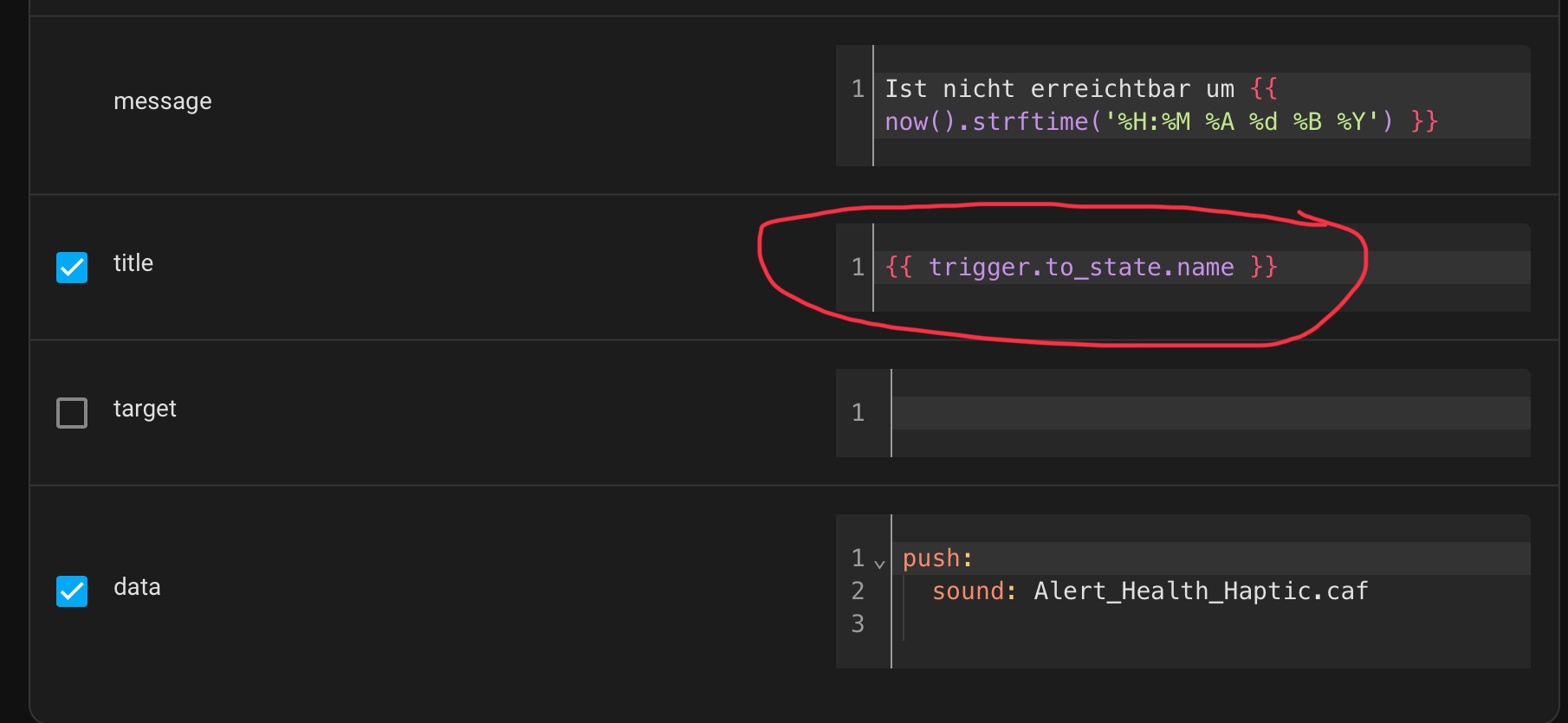Click the "target" field label

coord(145,409)
